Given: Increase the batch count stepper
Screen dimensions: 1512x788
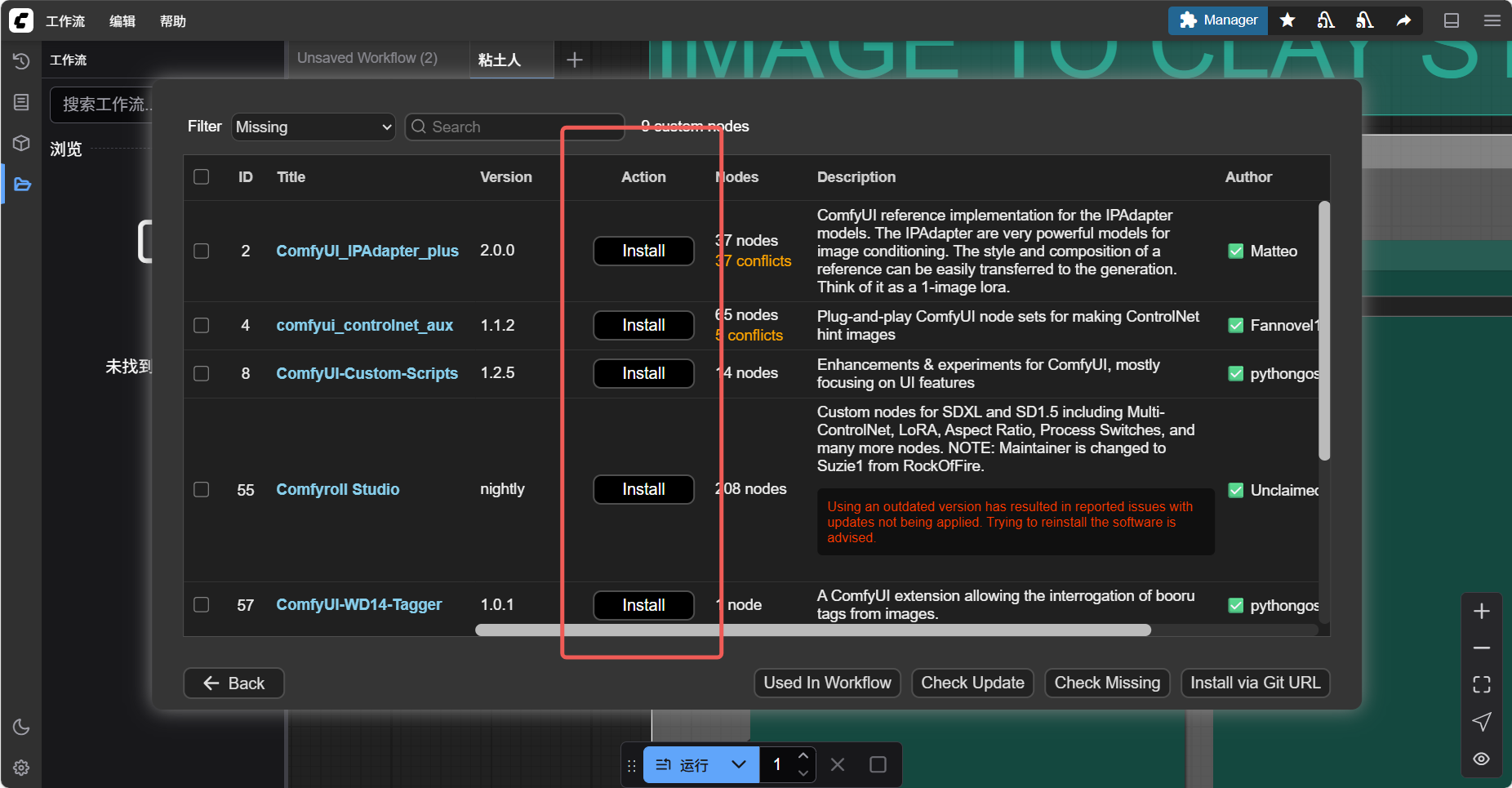Looking at the screenshot, I should [803, 756].
